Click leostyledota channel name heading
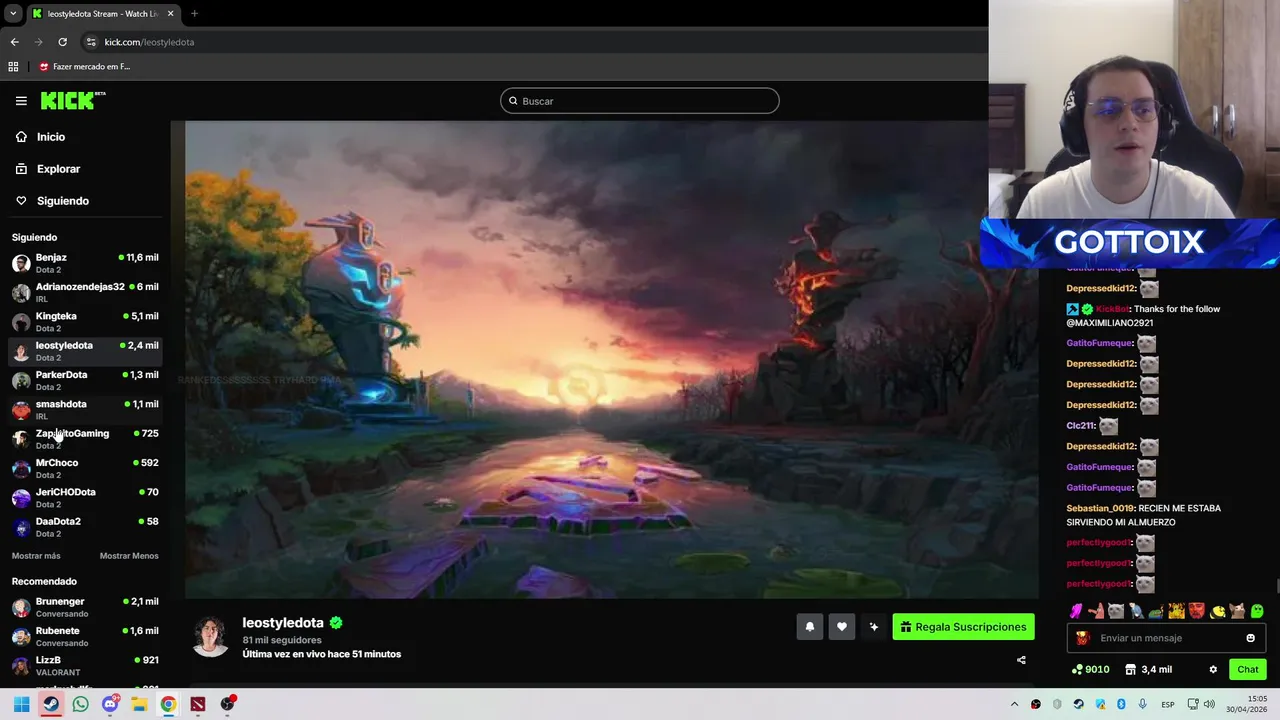Screen dimensions: 1280x720 coord(283,622)
